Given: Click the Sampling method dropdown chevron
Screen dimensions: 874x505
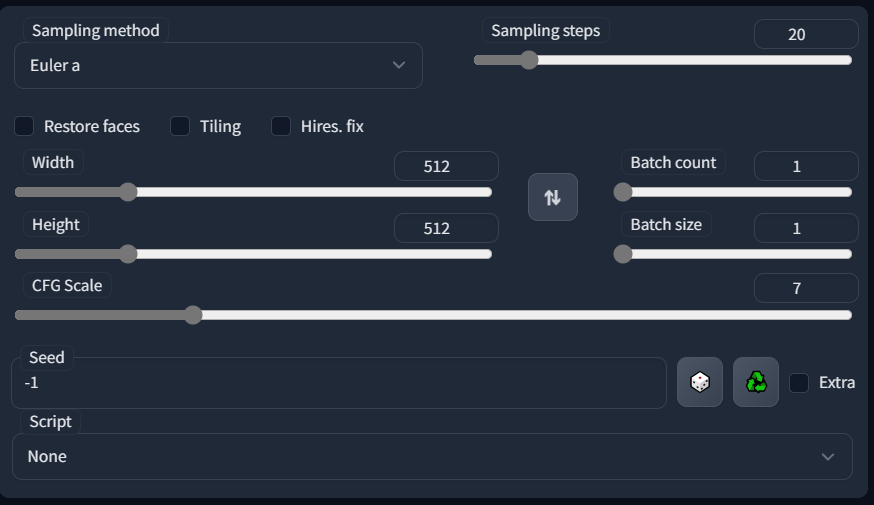Looking at the screenshot, I should pos(399,65).
